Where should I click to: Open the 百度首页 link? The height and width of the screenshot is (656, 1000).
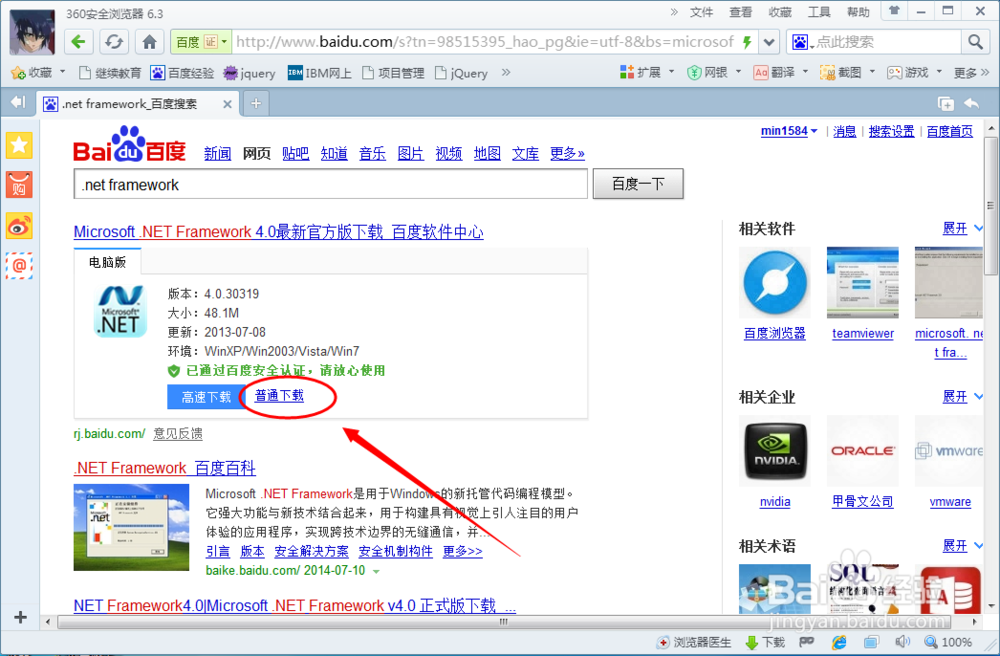(x=950, y=131)
